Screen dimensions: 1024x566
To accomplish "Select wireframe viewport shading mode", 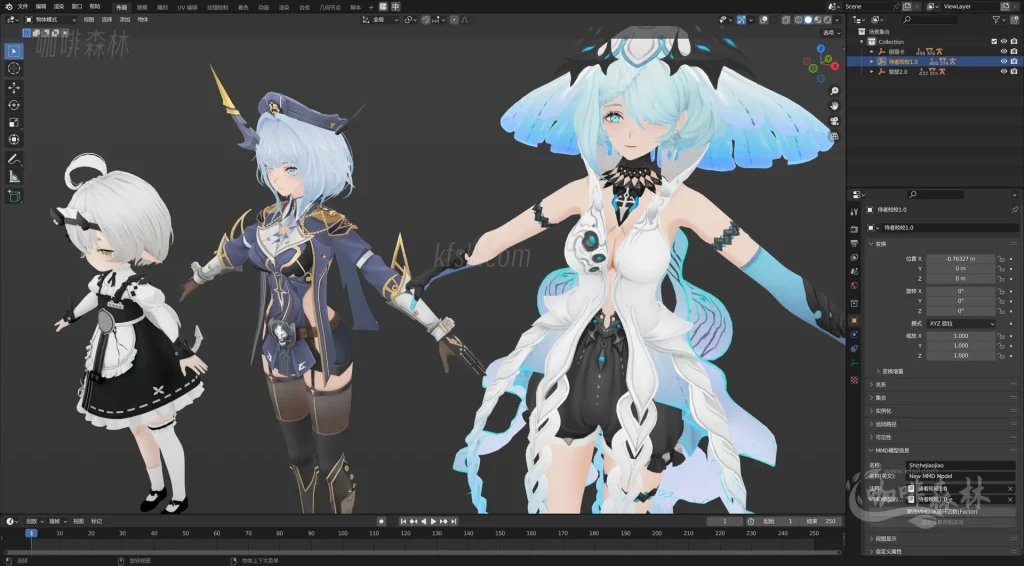I will click(798, 20).
